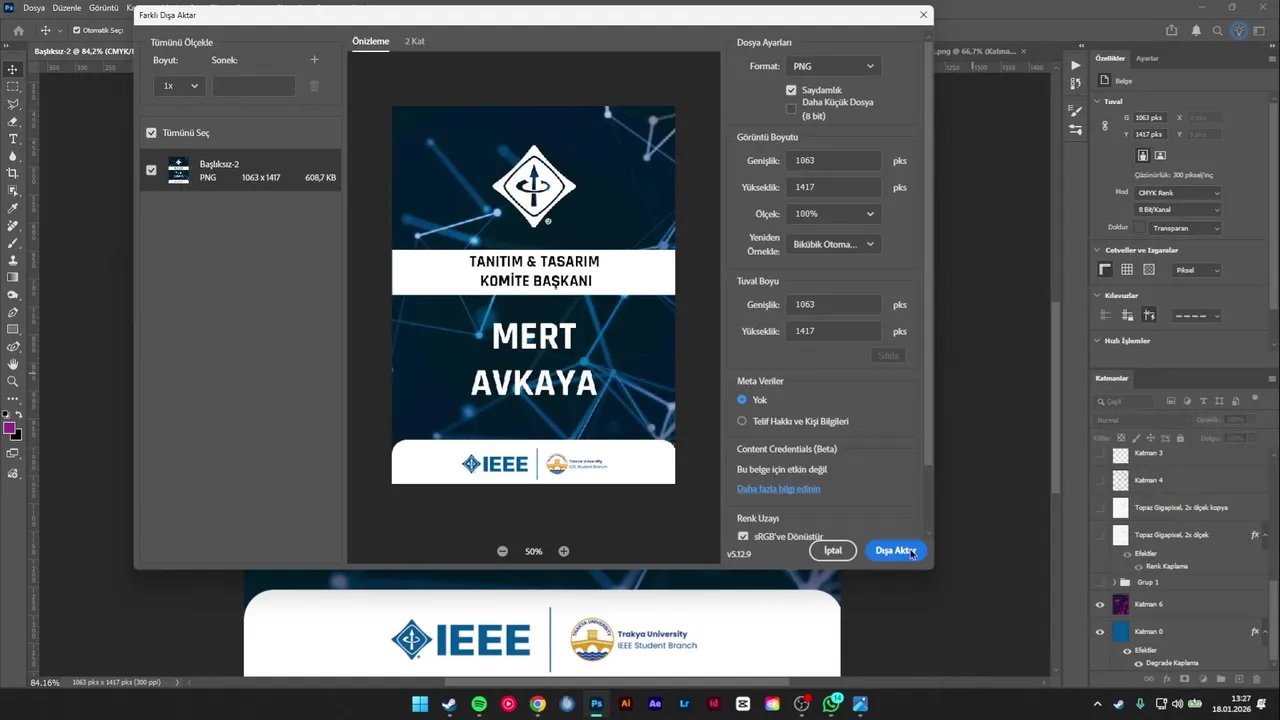1280x720 pixels.
Task: Open the Daha fazla bilgi edinin link
Action: (778, 489)
